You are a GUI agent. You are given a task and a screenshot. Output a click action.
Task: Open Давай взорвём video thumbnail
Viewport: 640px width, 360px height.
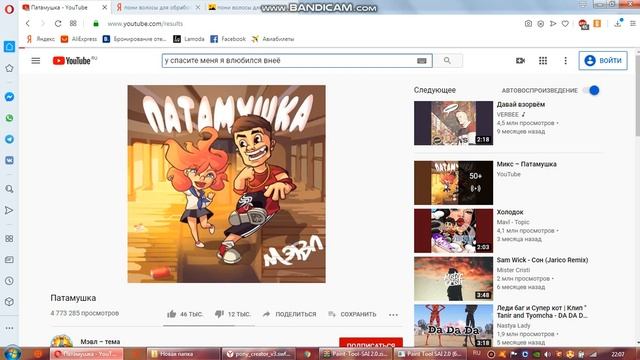tap(453, 123)
